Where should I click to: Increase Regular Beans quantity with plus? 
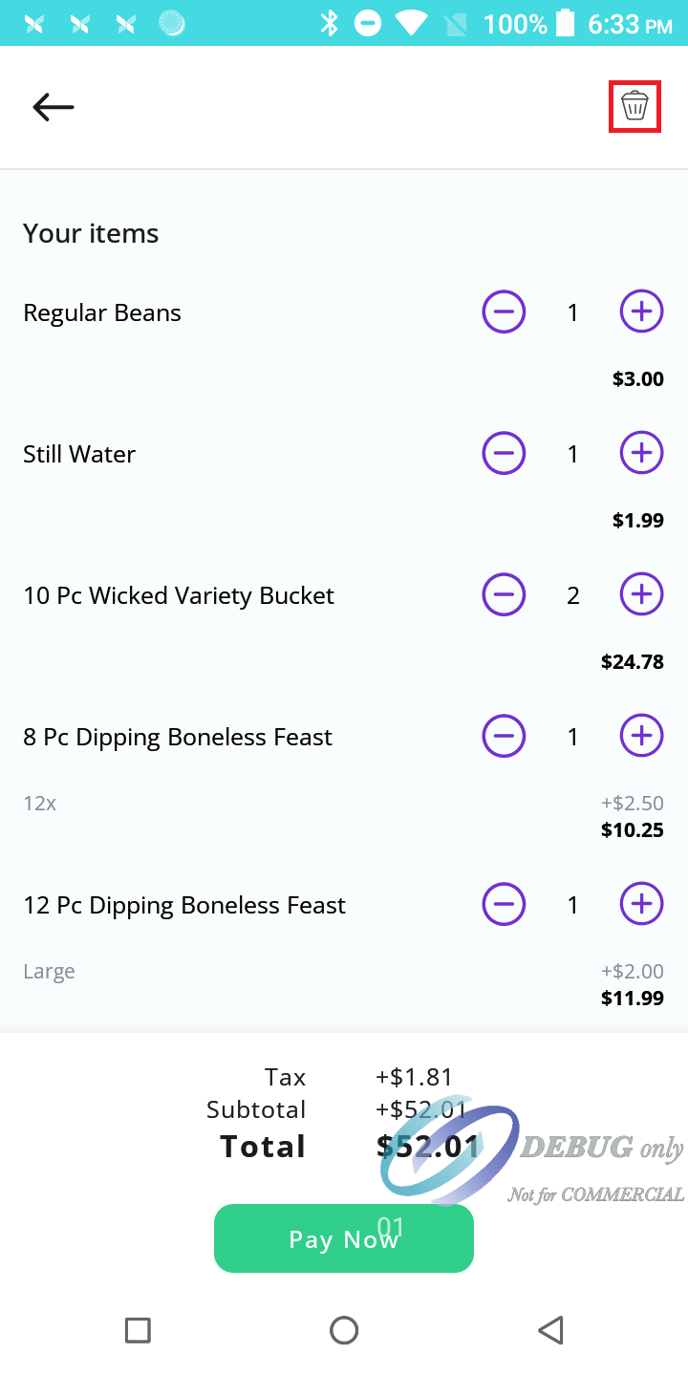coord(641,312)
